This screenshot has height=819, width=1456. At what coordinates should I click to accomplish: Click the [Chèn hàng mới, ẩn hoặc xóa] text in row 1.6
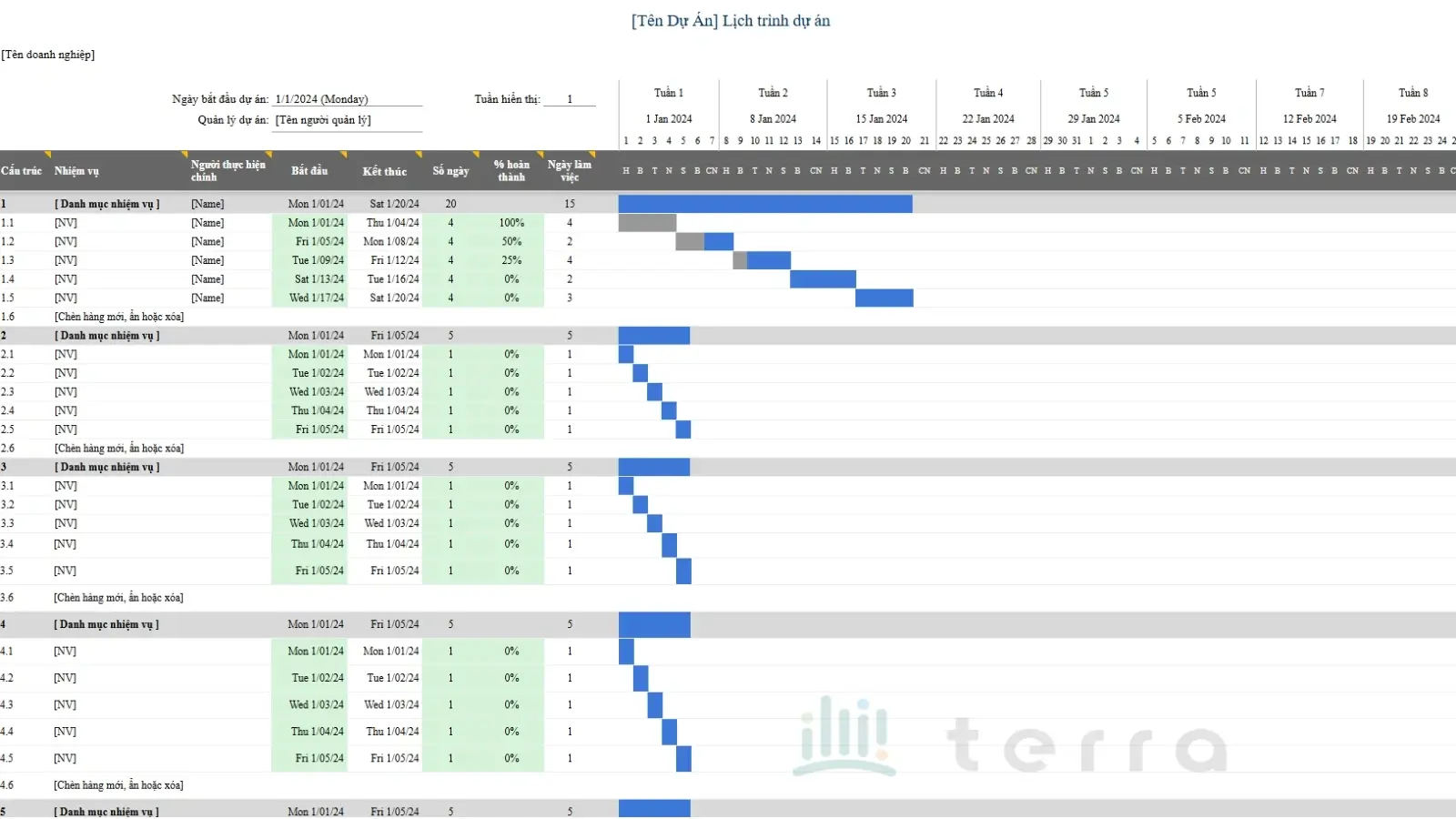pos(119,317)
